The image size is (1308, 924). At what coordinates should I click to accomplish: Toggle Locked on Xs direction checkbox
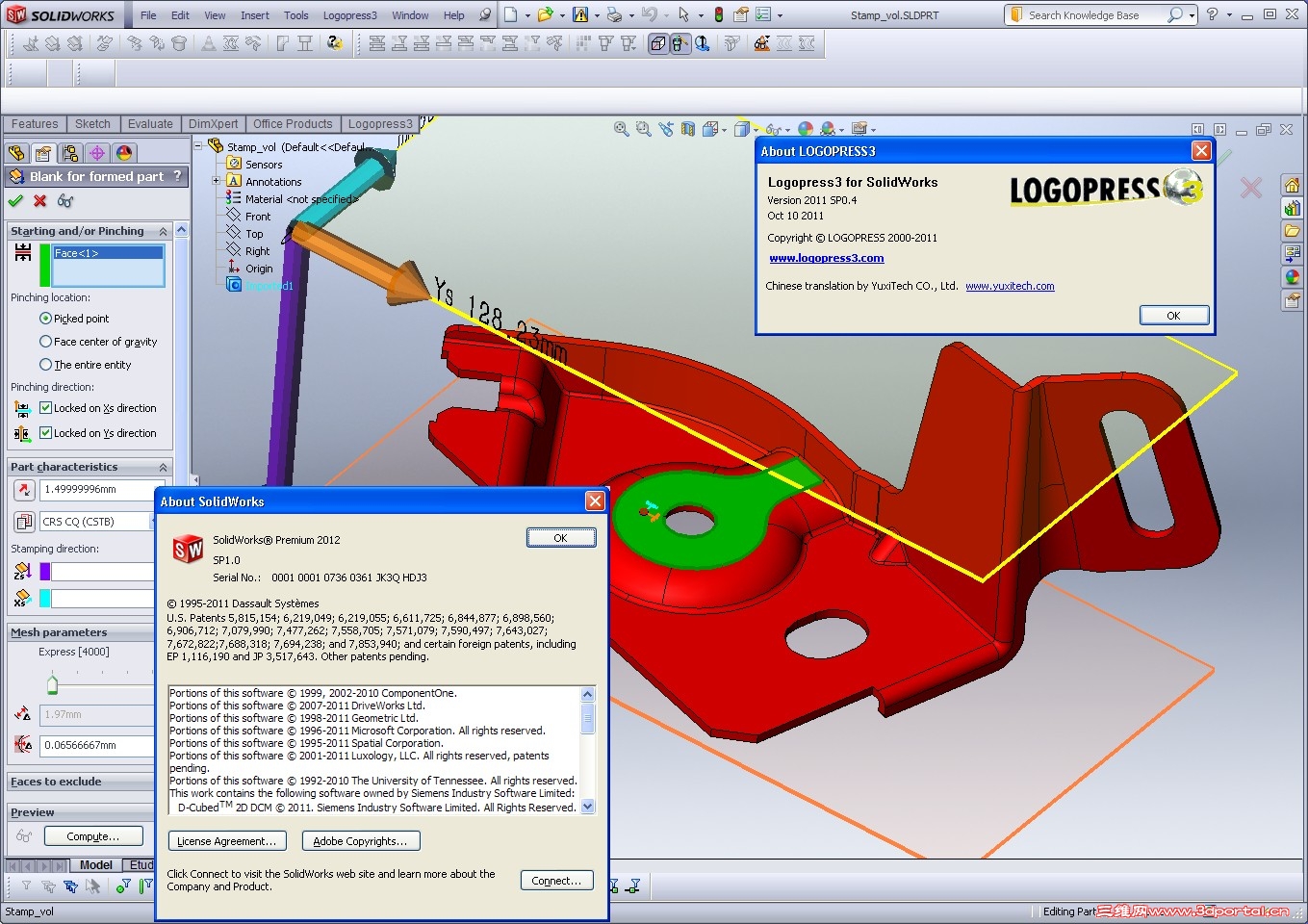point(45,408)
